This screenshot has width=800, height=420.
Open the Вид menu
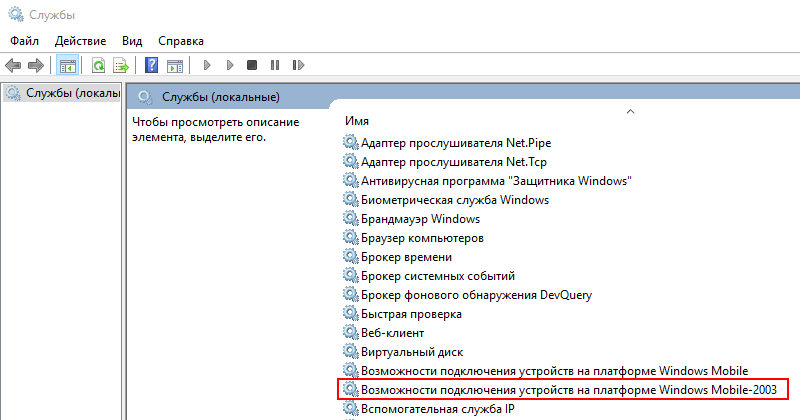coord(132,41)
